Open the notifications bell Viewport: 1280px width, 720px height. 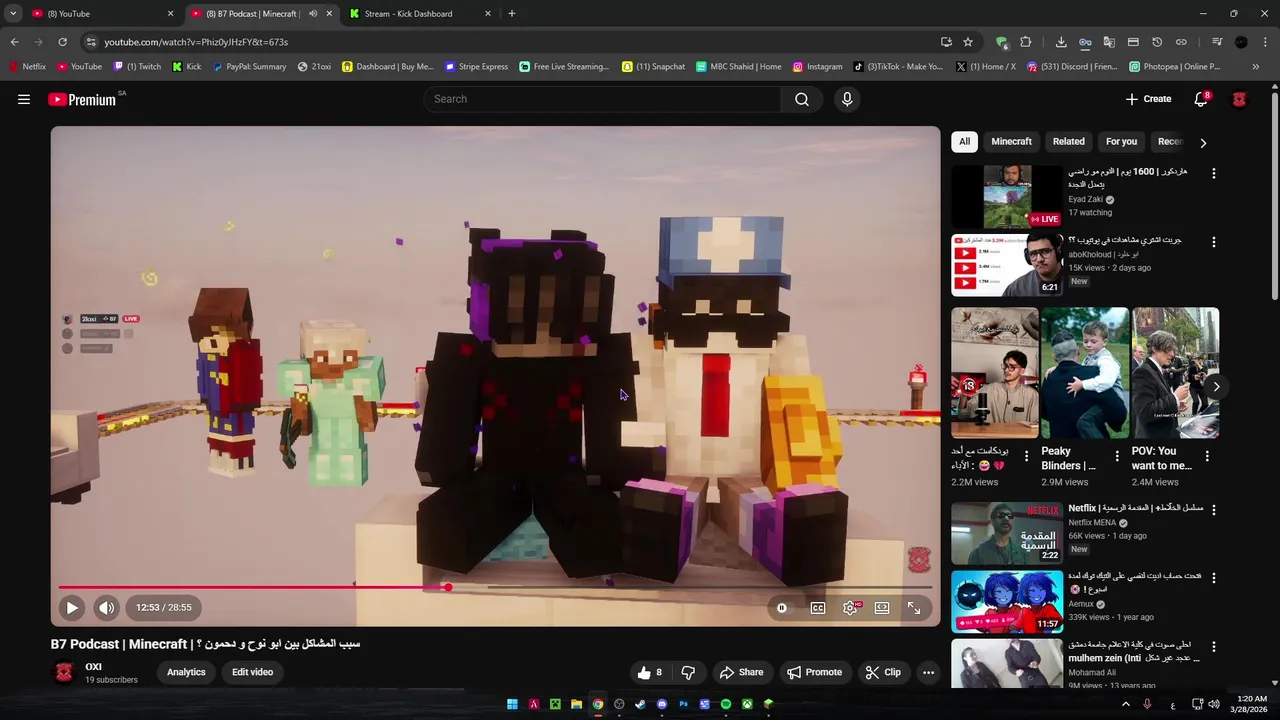click(1201, 99)
